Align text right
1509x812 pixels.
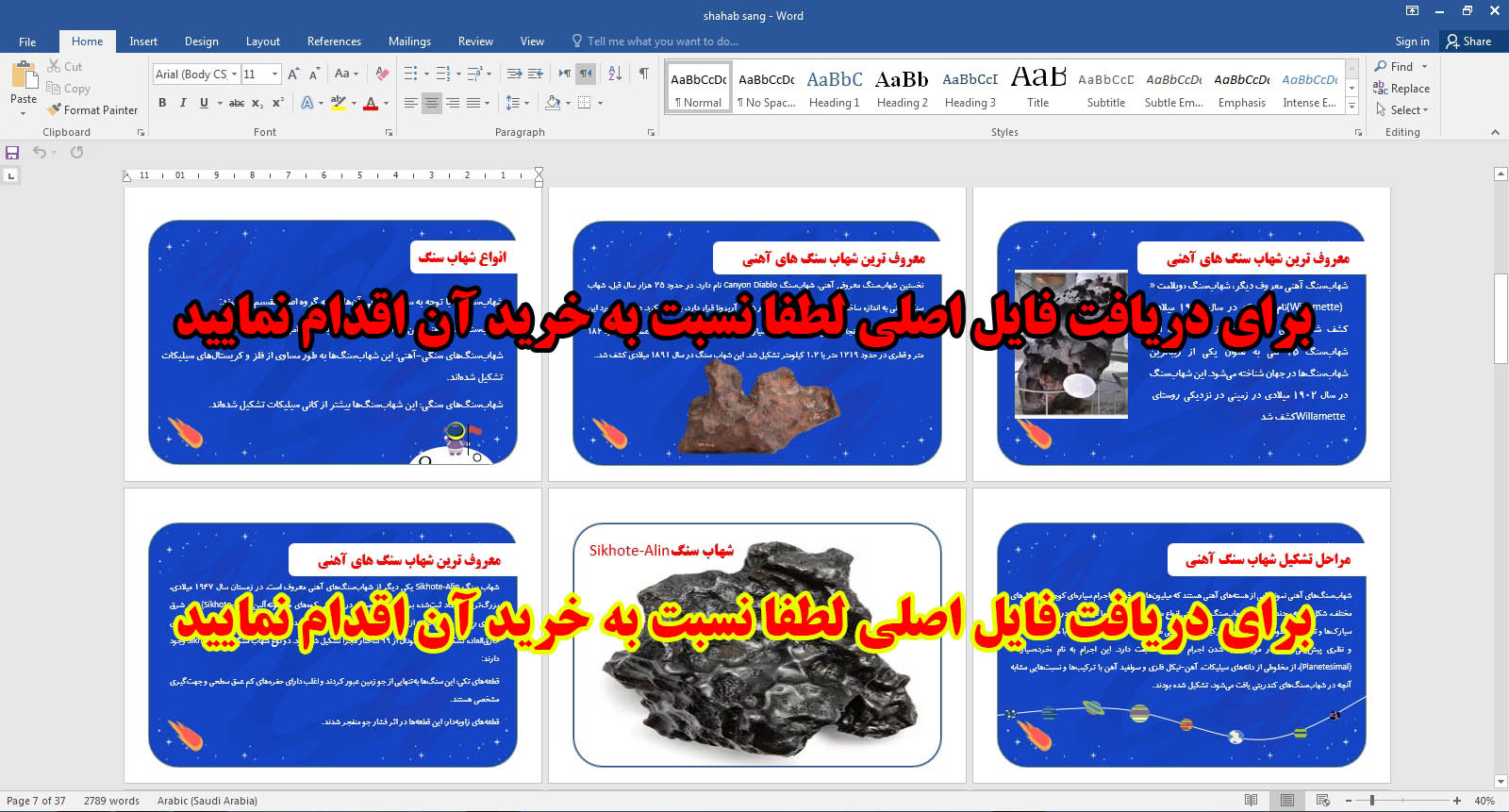[x=453, y=103]
